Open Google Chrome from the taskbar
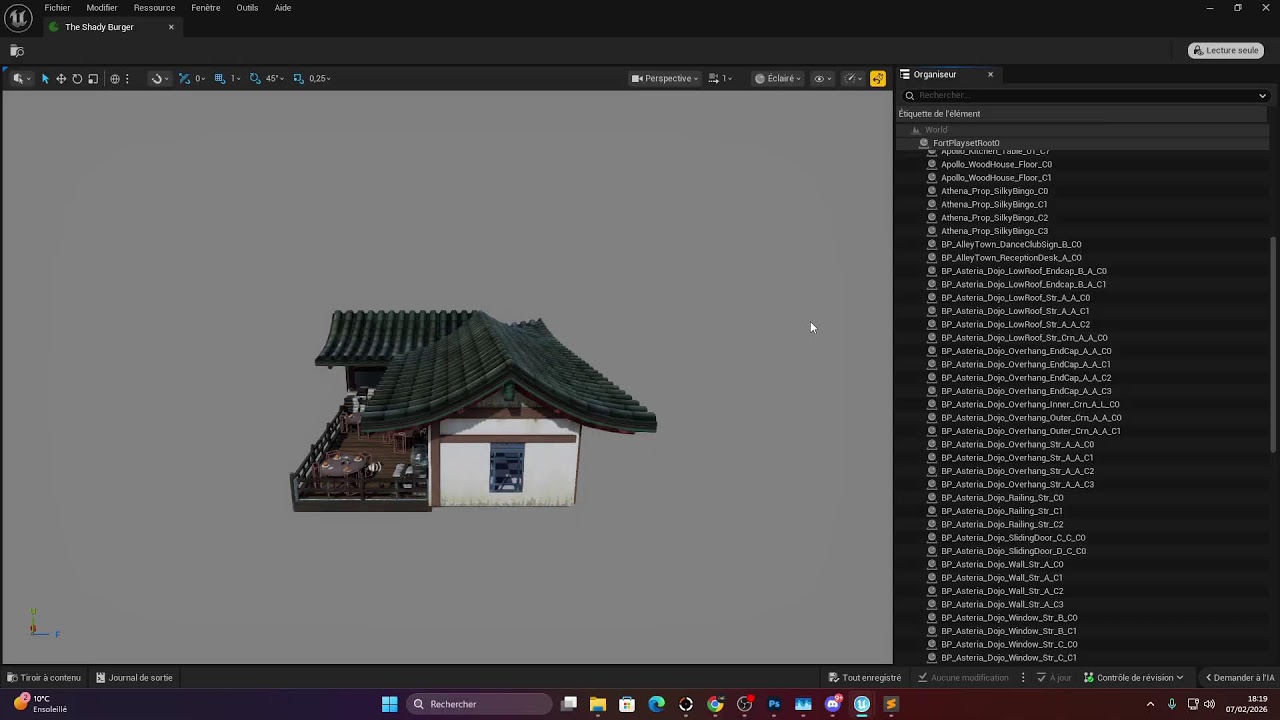 pyautogui.click(x=715, y=704)
